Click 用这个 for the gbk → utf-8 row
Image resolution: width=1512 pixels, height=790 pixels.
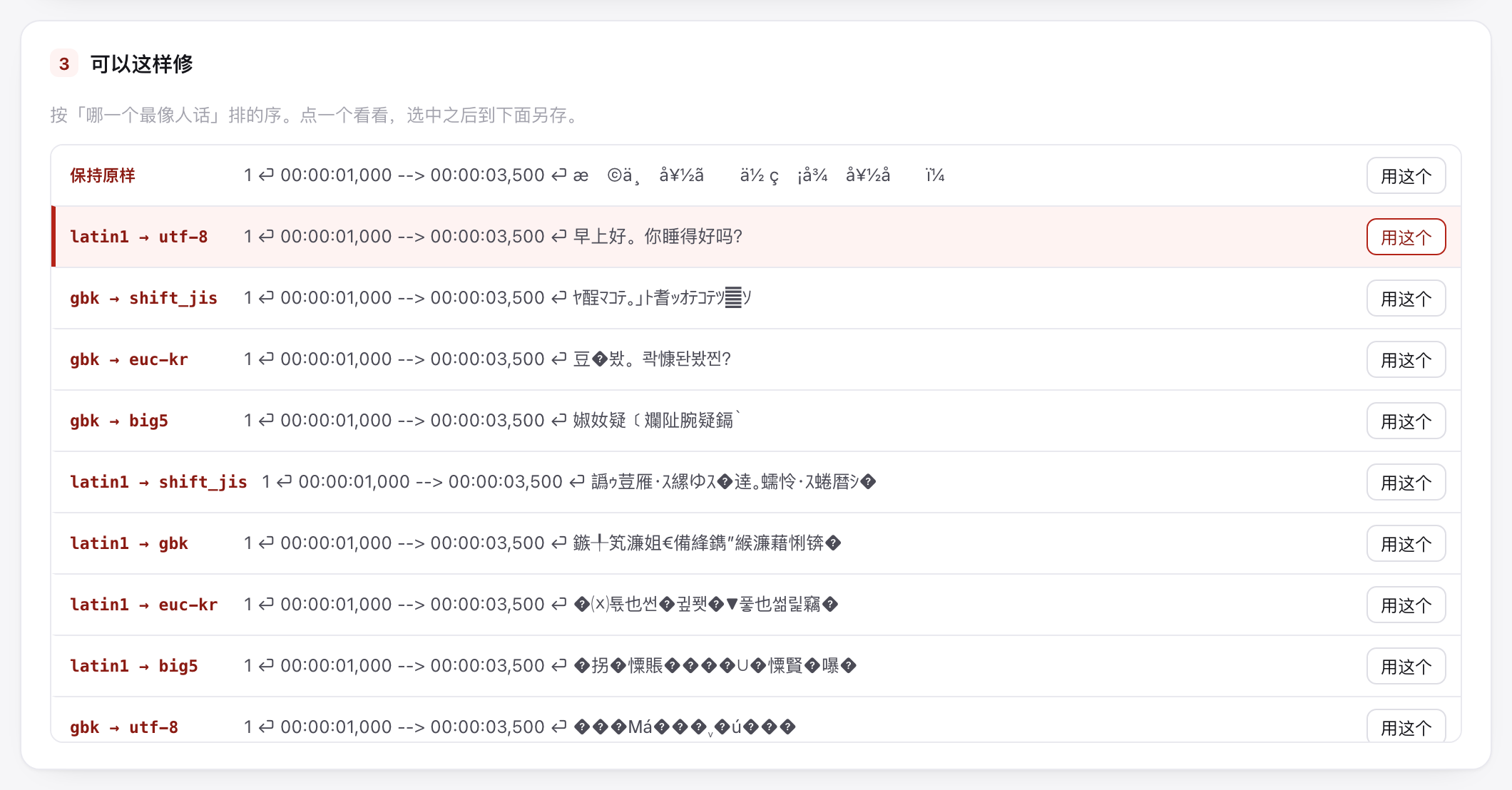[1406, 726]
